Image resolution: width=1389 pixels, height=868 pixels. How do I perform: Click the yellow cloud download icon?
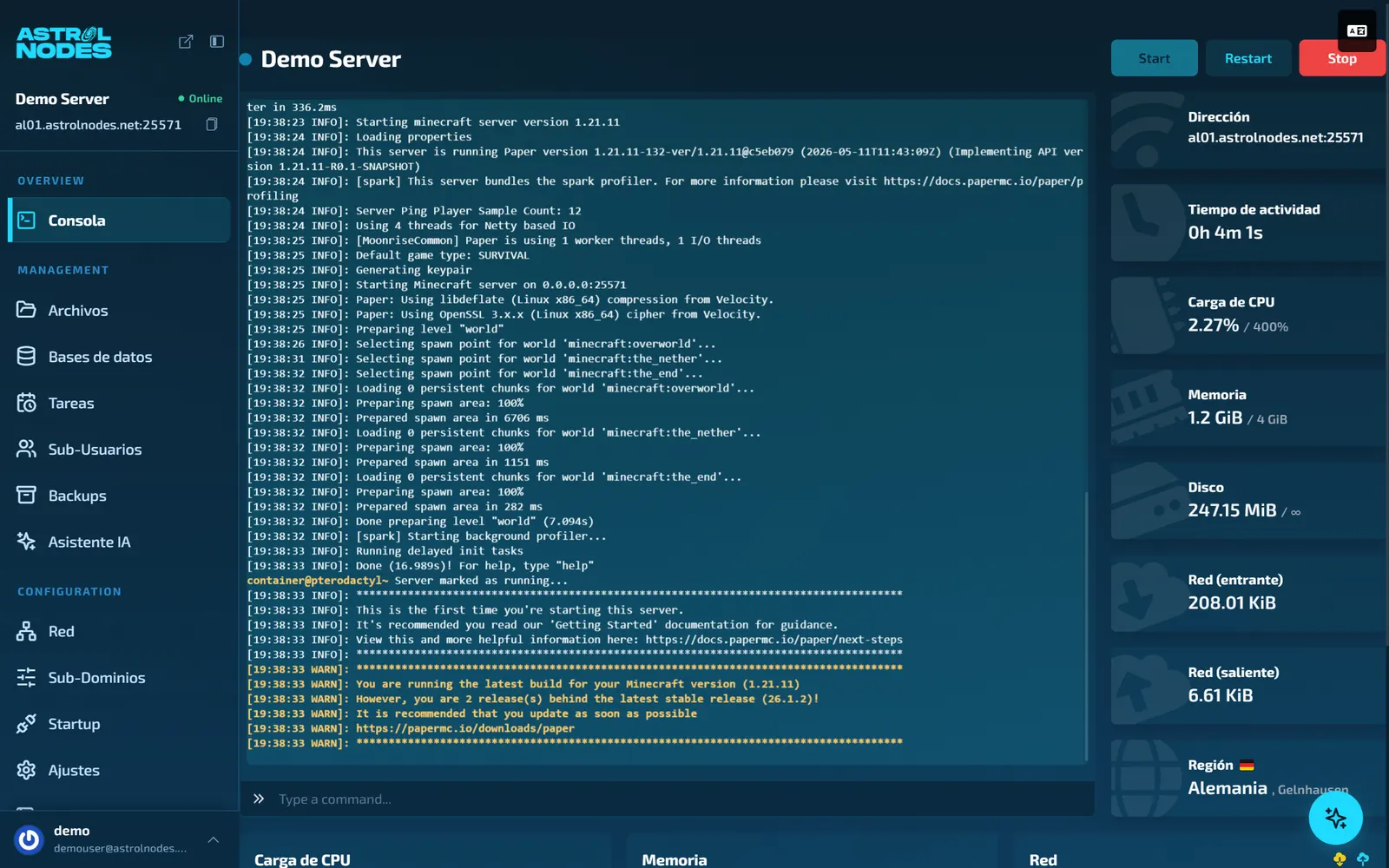point(1340,858)
